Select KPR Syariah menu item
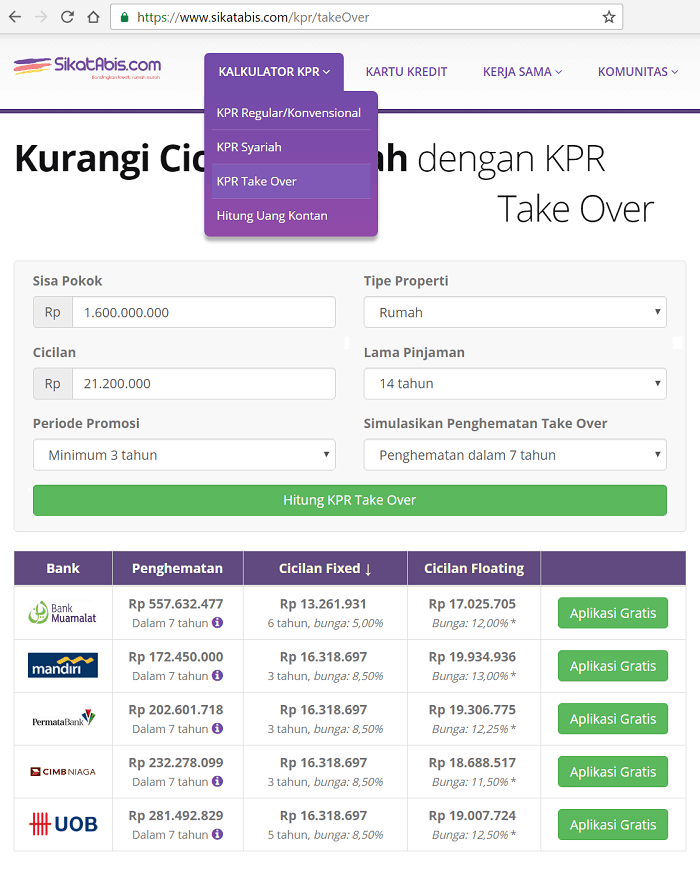700x870 pixels. [249, 147]
